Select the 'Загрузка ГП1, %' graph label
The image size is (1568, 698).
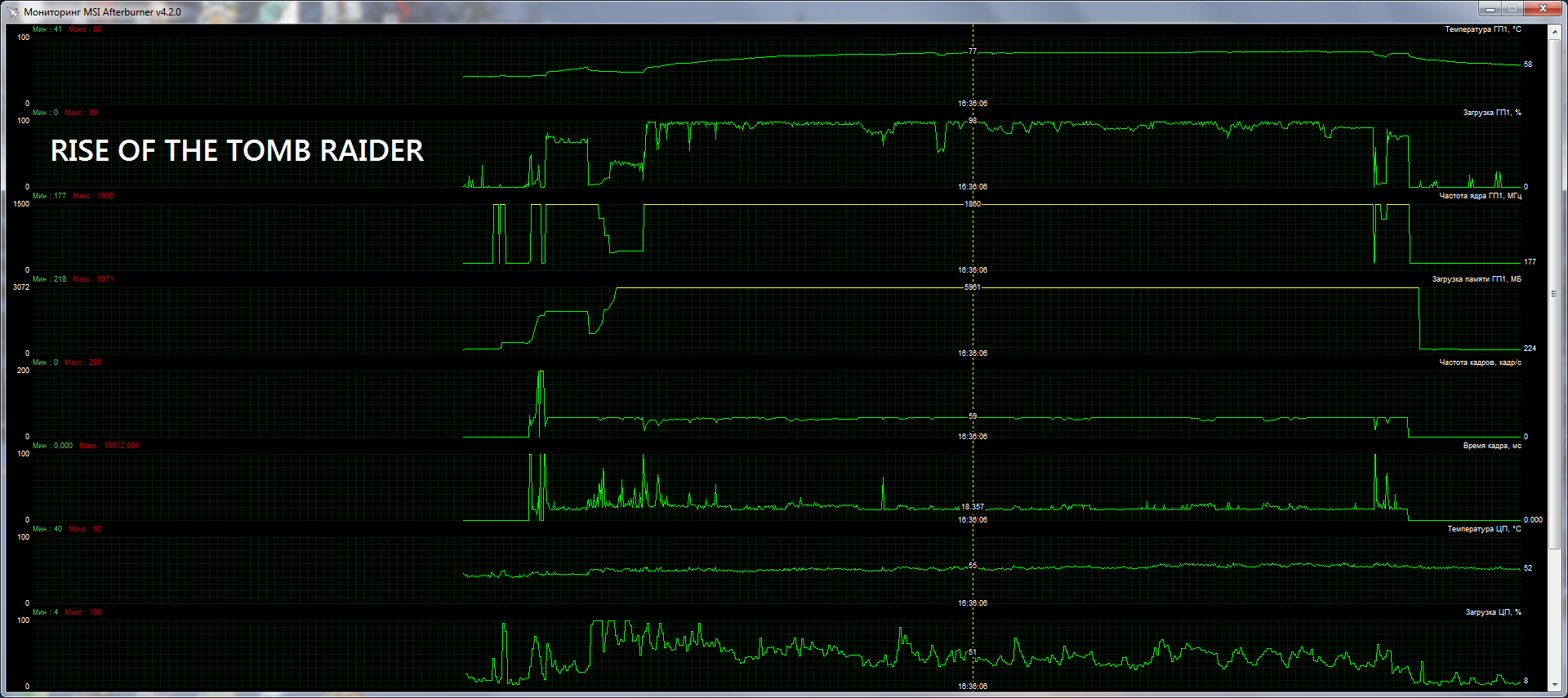click(x=1492, y=113)
